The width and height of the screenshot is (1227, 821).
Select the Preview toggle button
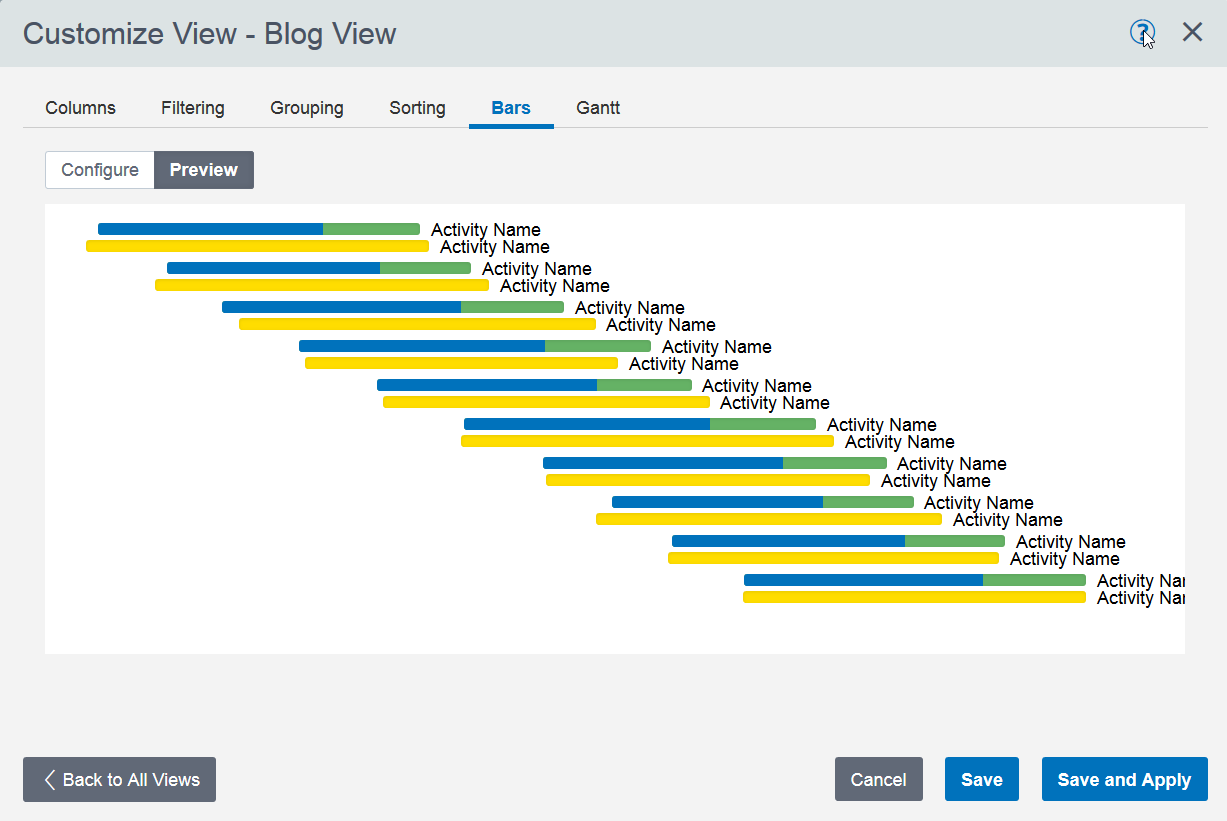(x=203, y=170)
